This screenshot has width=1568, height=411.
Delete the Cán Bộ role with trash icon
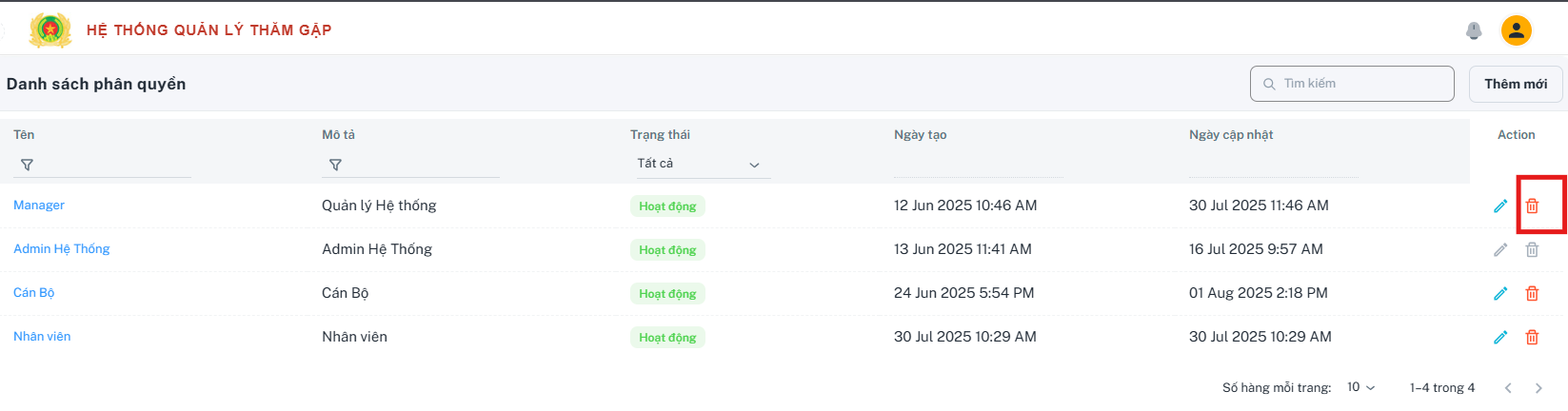(1532, 293)
